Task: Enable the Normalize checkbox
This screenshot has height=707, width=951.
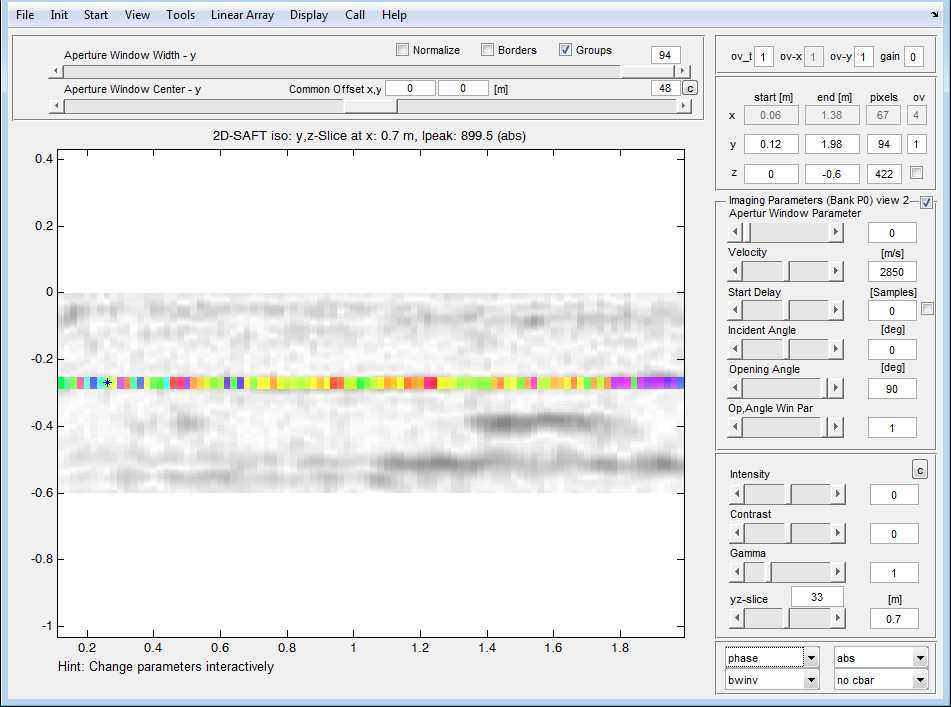Action: coord(402,50)
